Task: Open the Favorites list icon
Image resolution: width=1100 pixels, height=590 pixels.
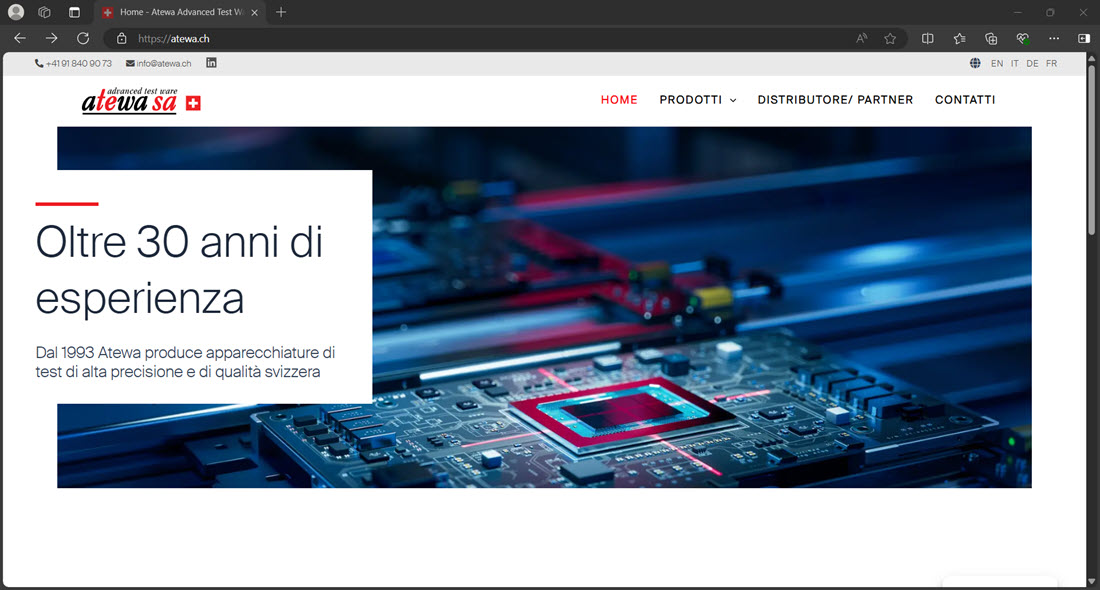Action: coord(960,38)
